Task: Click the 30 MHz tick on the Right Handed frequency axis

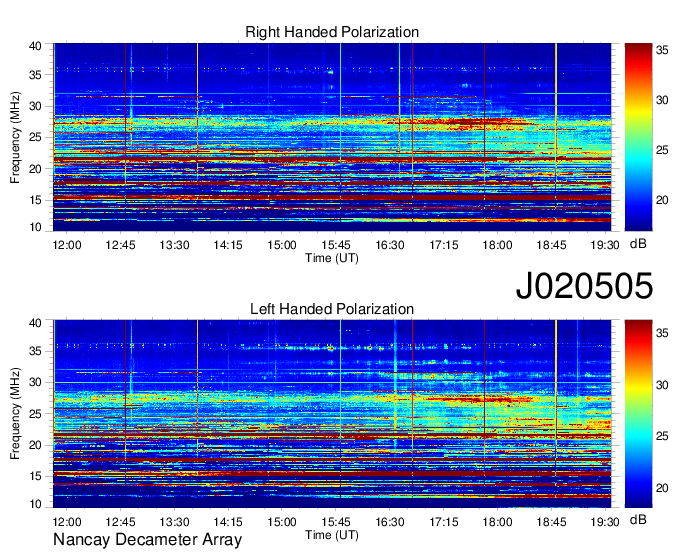Action: coord(35,106)
